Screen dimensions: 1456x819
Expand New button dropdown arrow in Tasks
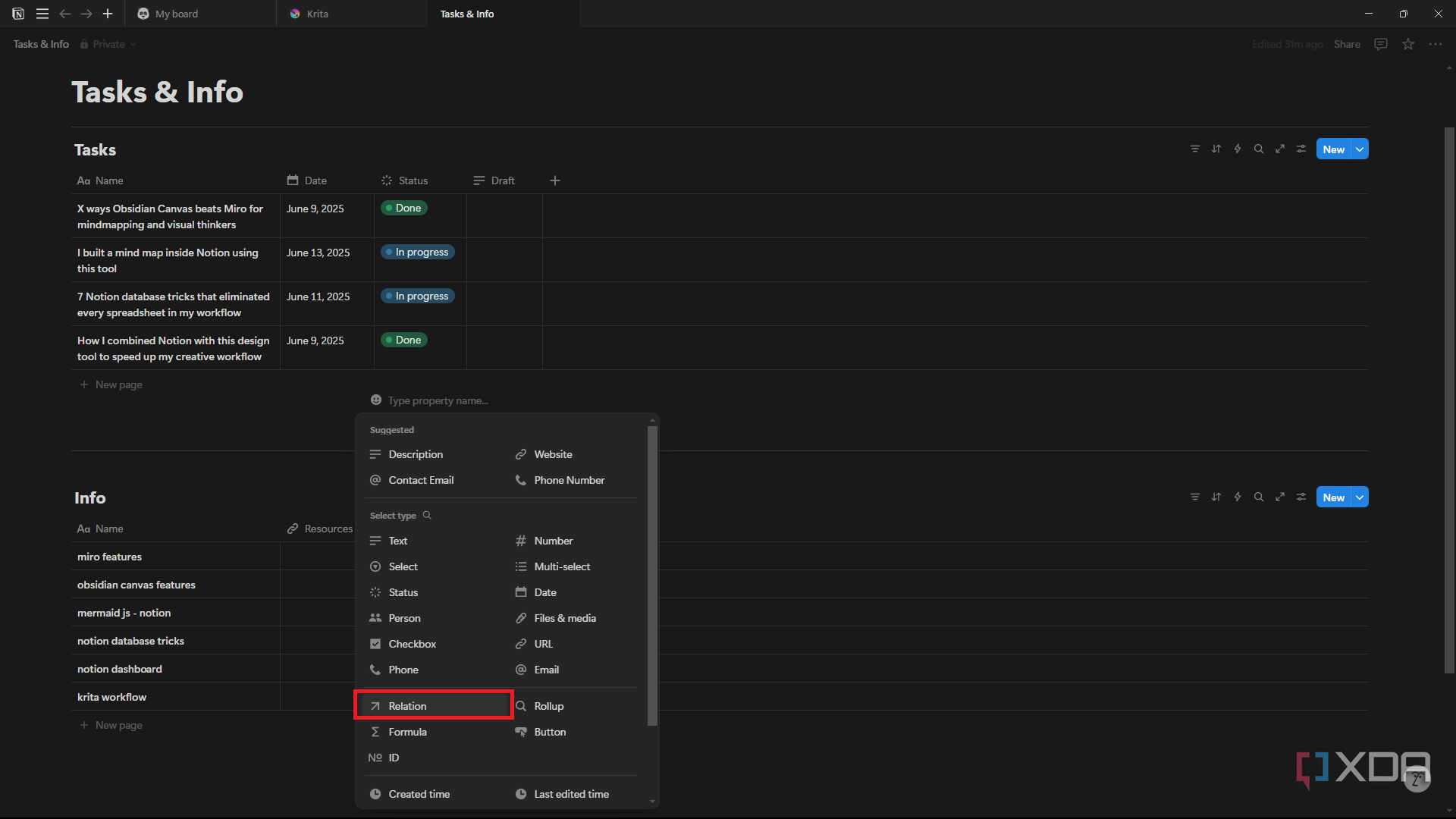pyautogui.click(x=1360, y=149)
